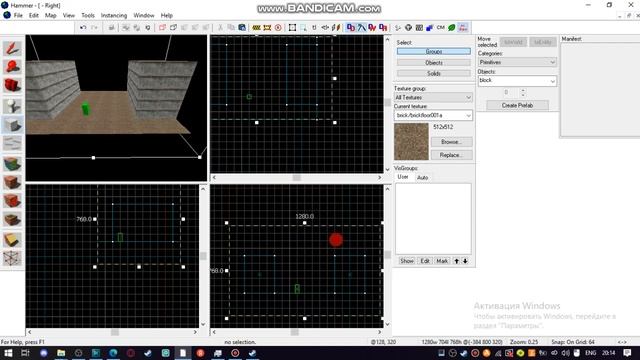
Task: Toggle the yellow 2D grid icon
Action: pos(256,27)
